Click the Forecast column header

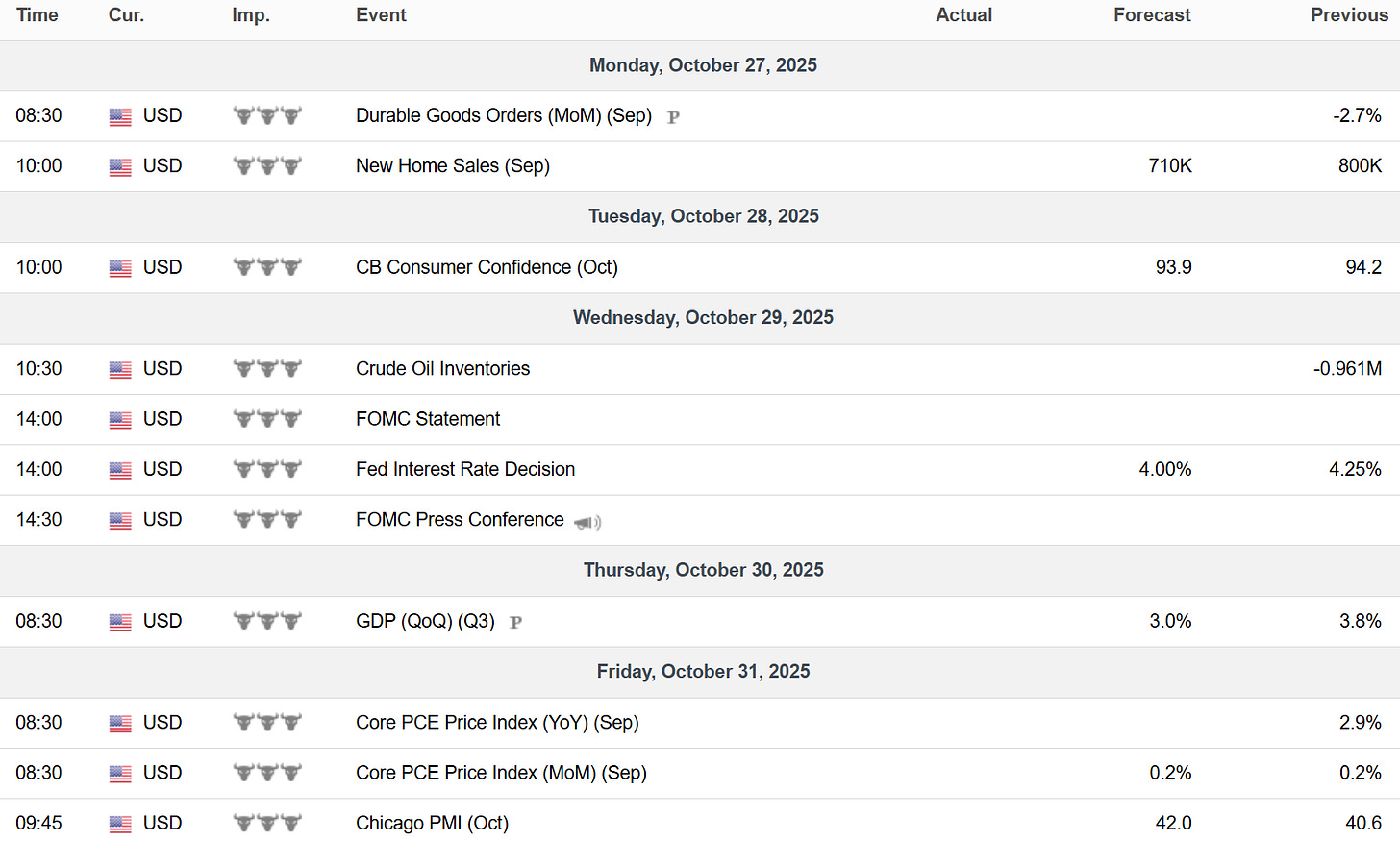(x=1151, y=15)
